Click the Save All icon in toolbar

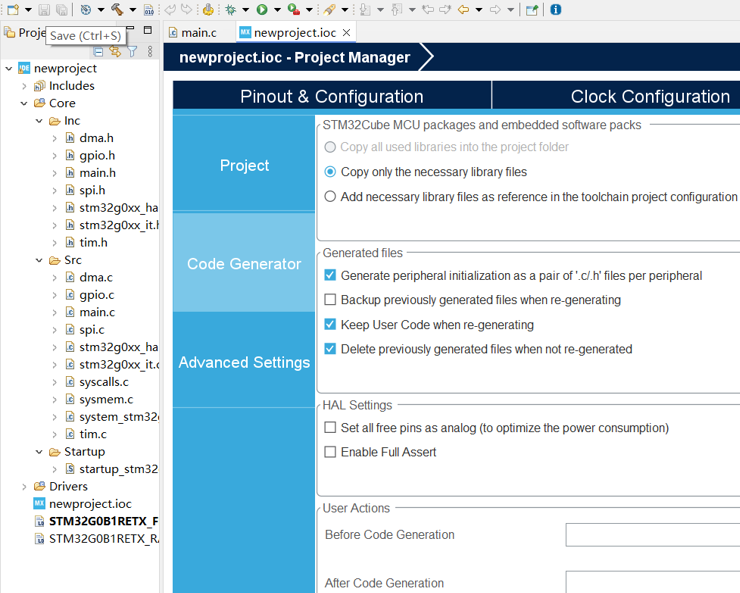point(61,9)
